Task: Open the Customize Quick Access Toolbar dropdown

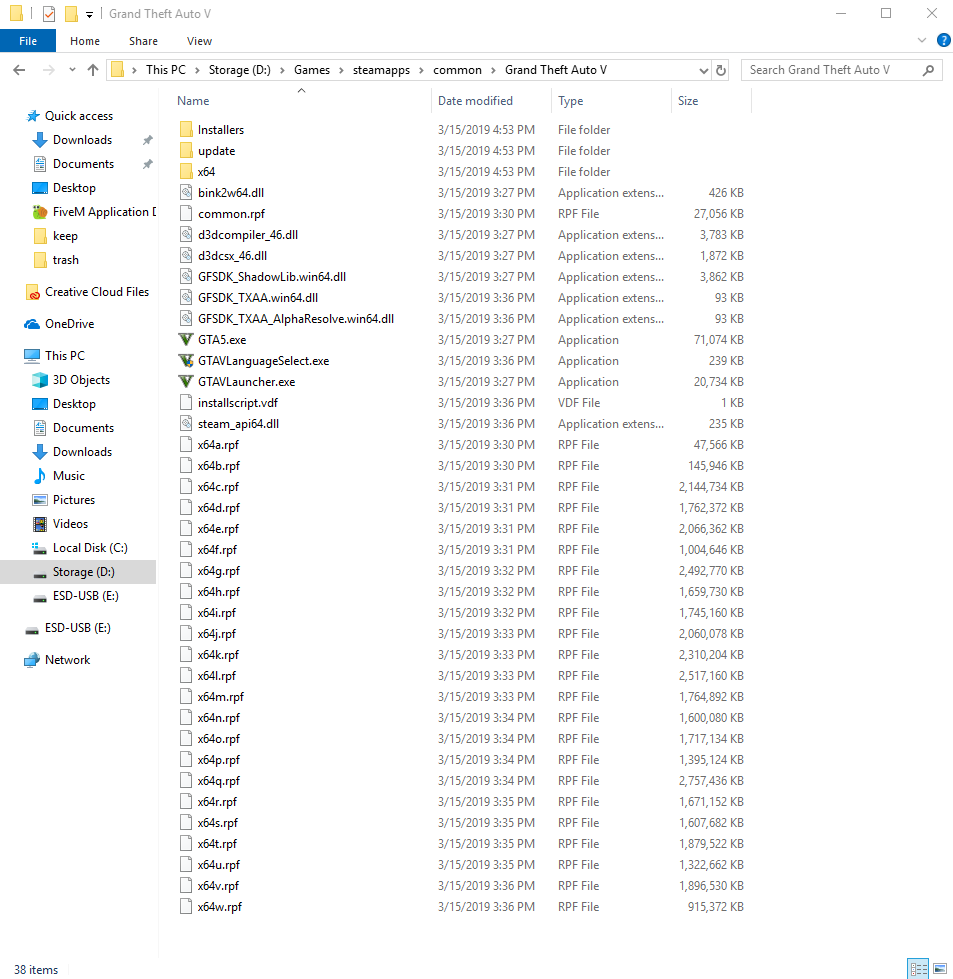Action: coord(89,13)
